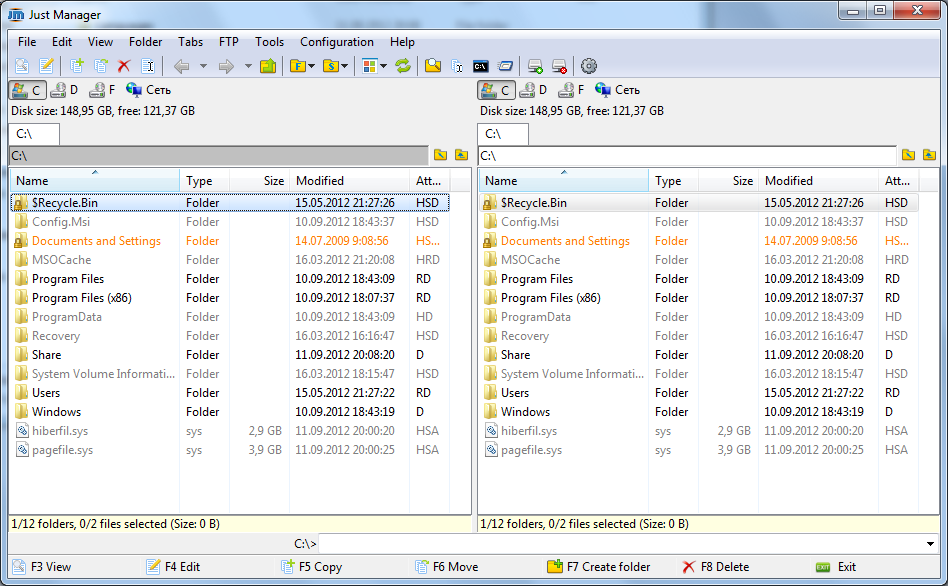The width and height of the screenshot is (948, 586).
Task: Click the colored view mode grid icon
Action: [x=369, y=65]
